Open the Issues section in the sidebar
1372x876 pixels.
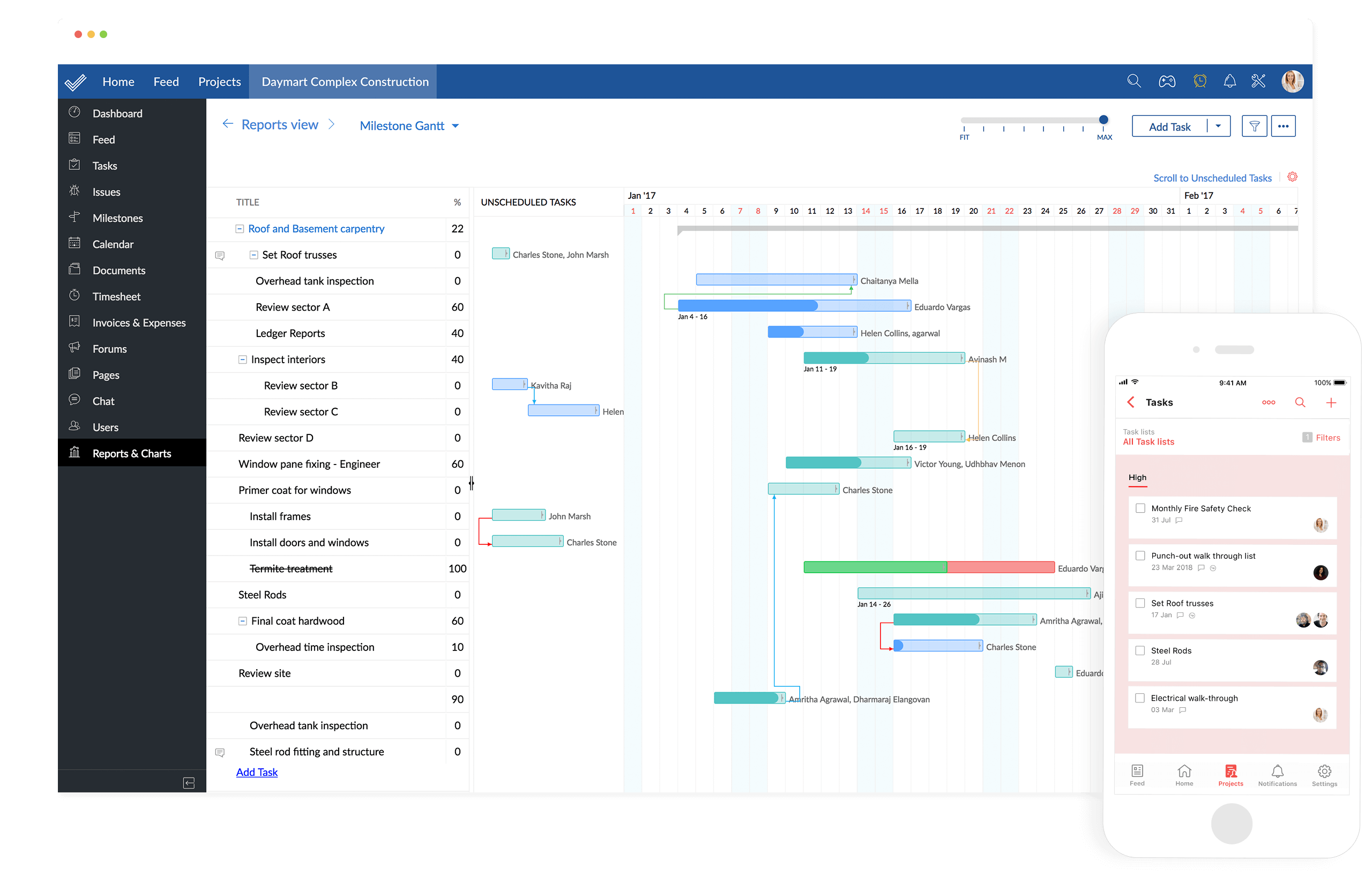(x=106, y=191)
